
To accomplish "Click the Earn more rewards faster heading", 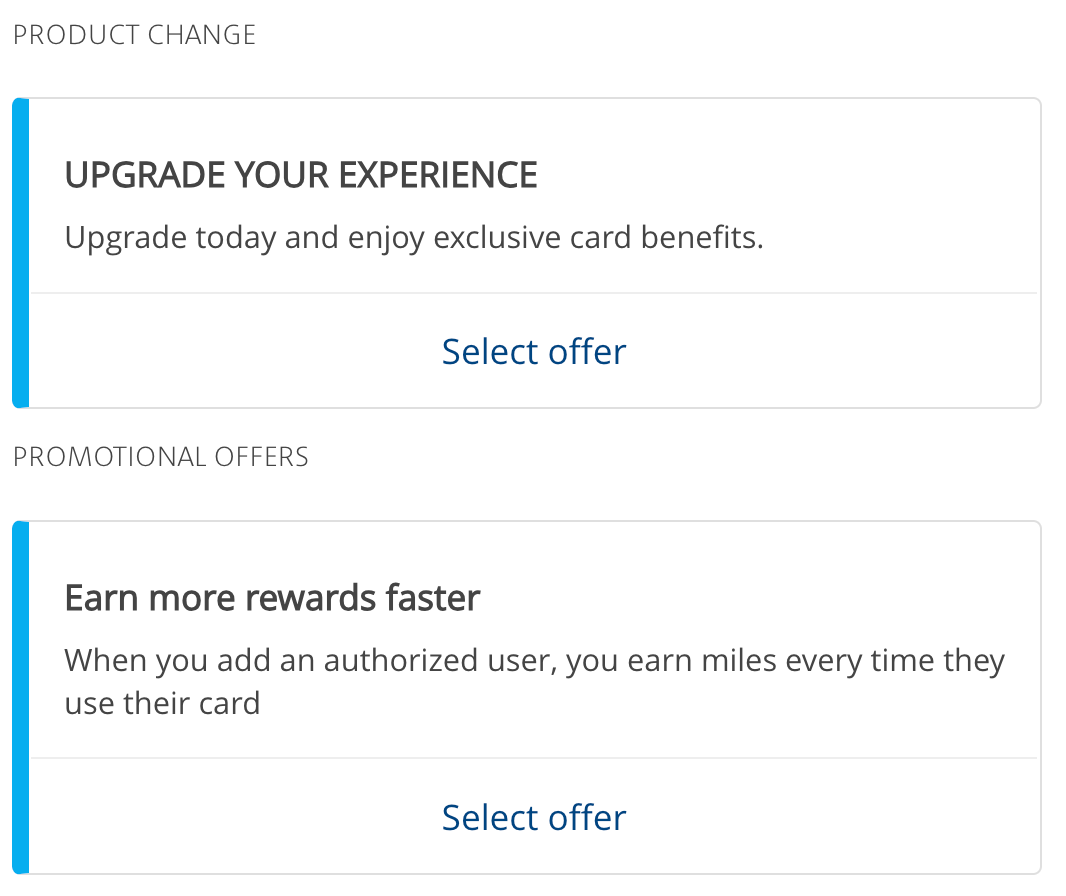I will point(272,598).
